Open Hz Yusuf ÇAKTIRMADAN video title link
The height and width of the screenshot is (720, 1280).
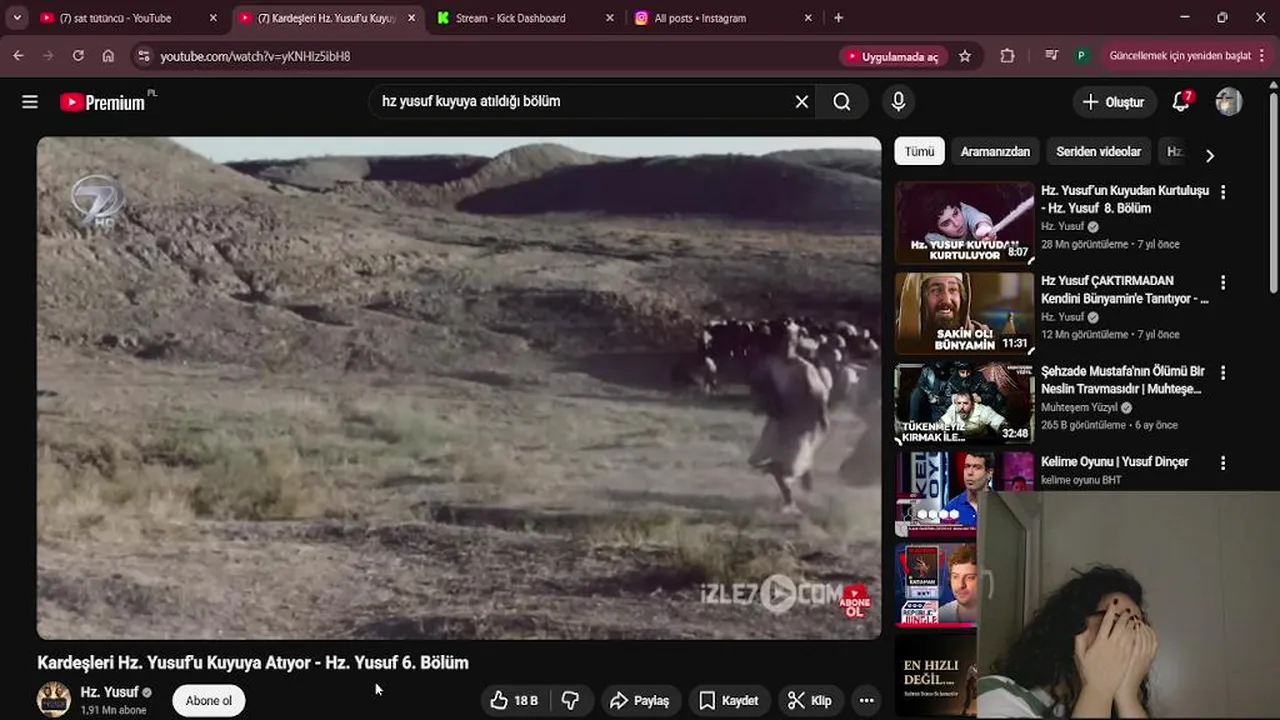(1124, 290)
